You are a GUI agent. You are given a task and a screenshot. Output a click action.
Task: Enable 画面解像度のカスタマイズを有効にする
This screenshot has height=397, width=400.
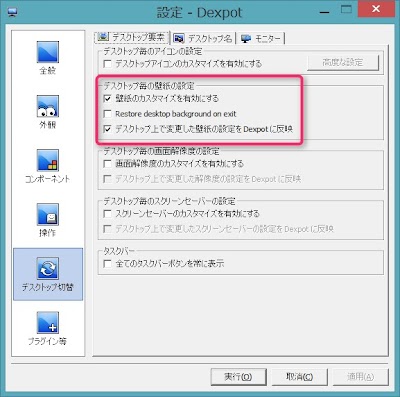click(x=107, y=164)
